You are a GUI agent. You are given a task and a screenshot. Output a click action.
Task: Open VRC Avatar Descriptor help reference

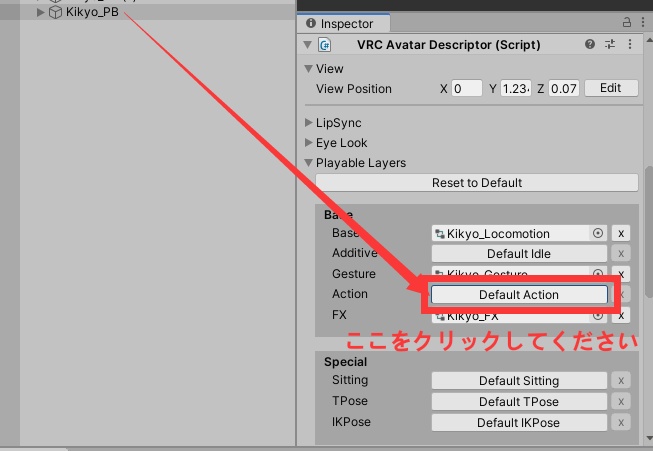[590, 44]
